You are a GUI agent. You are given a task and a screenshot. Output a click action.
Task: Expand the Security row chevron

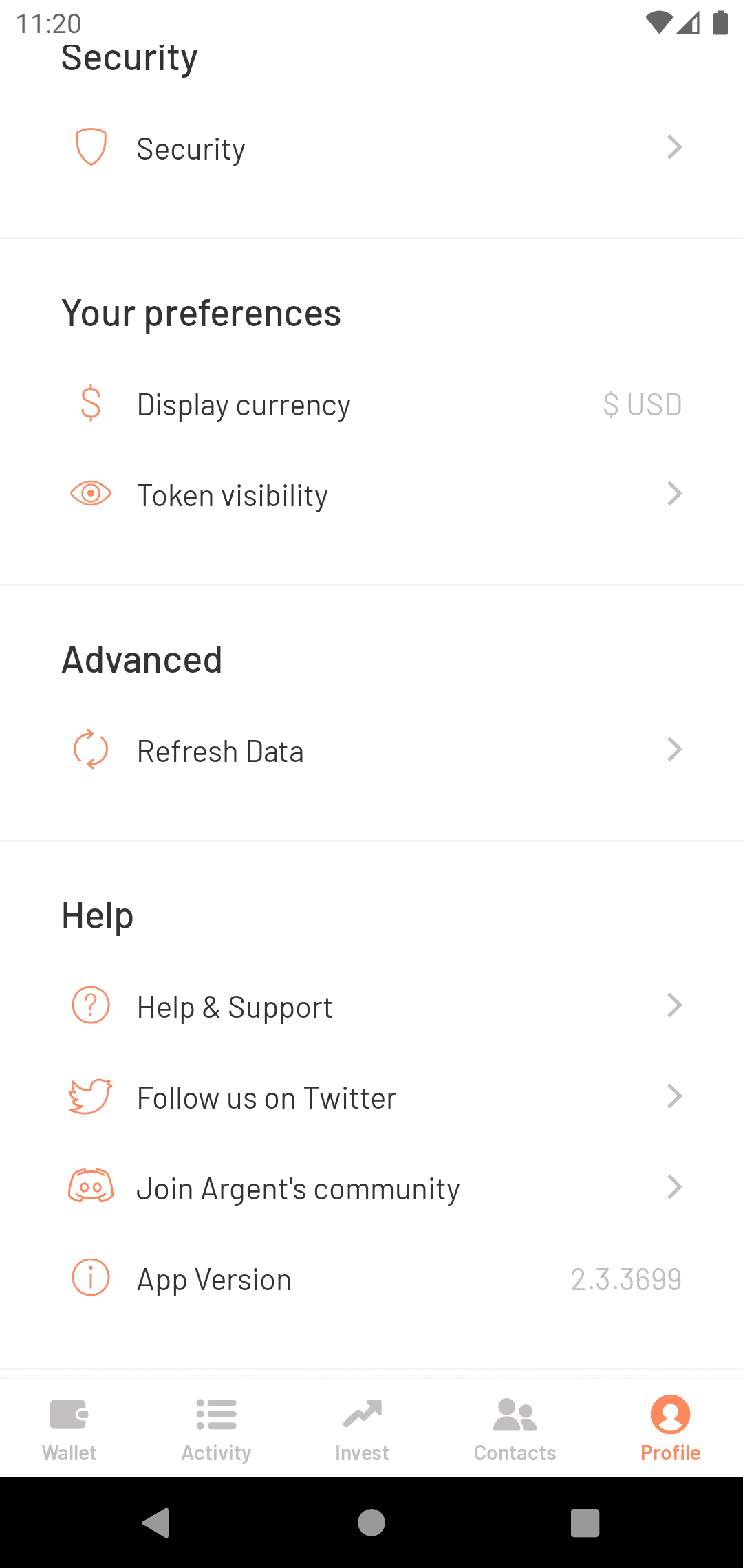tap(675, 147)
